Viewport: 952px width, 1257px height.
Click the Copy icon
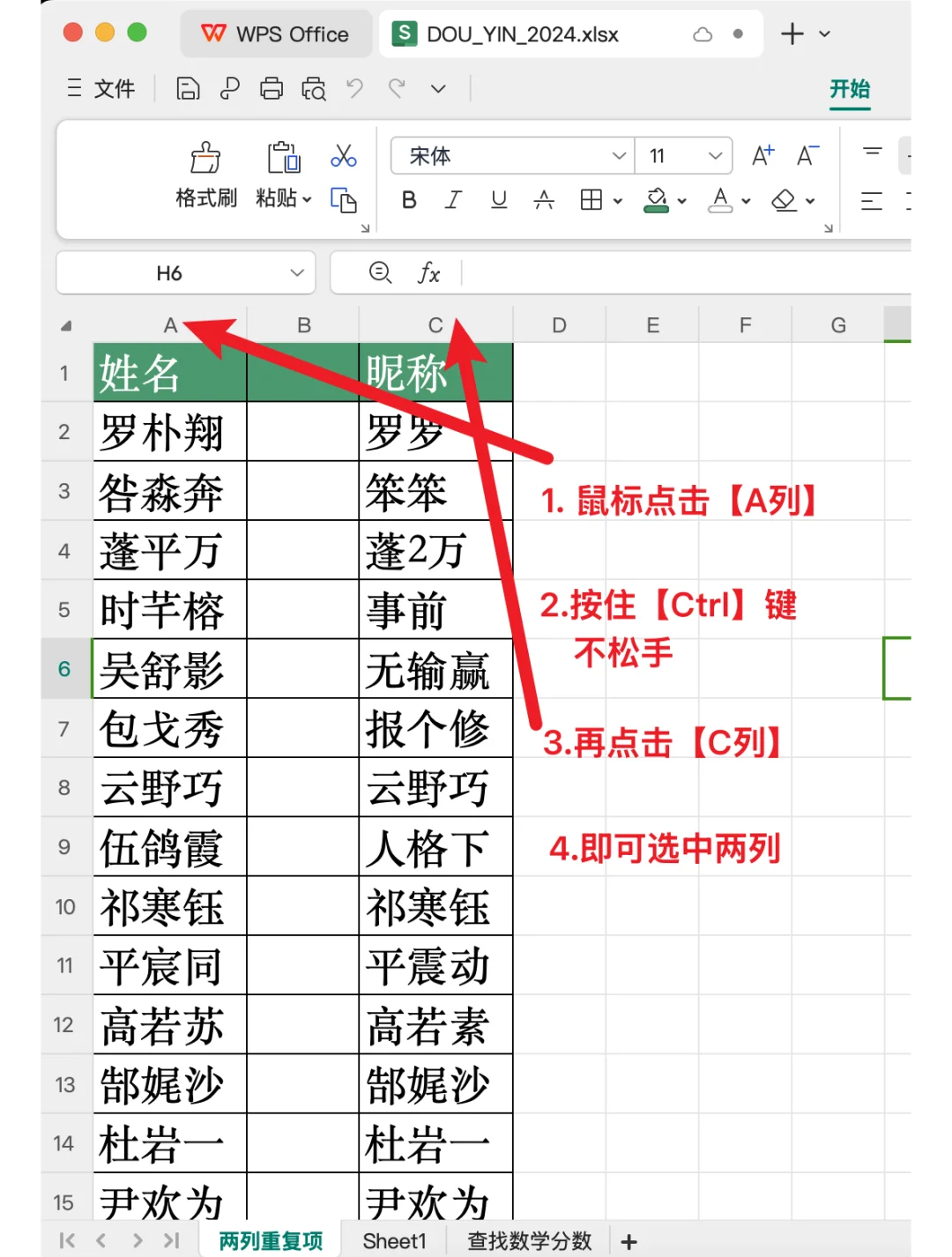343,200
